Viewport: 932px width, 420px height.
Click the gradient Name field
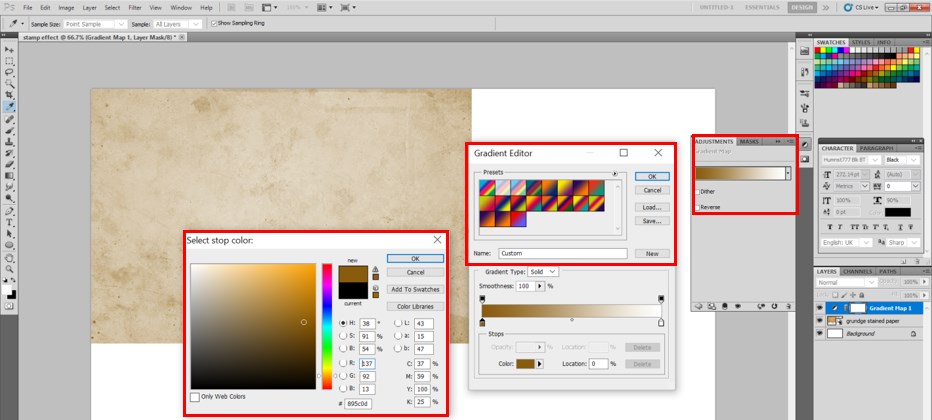point(562,253)
